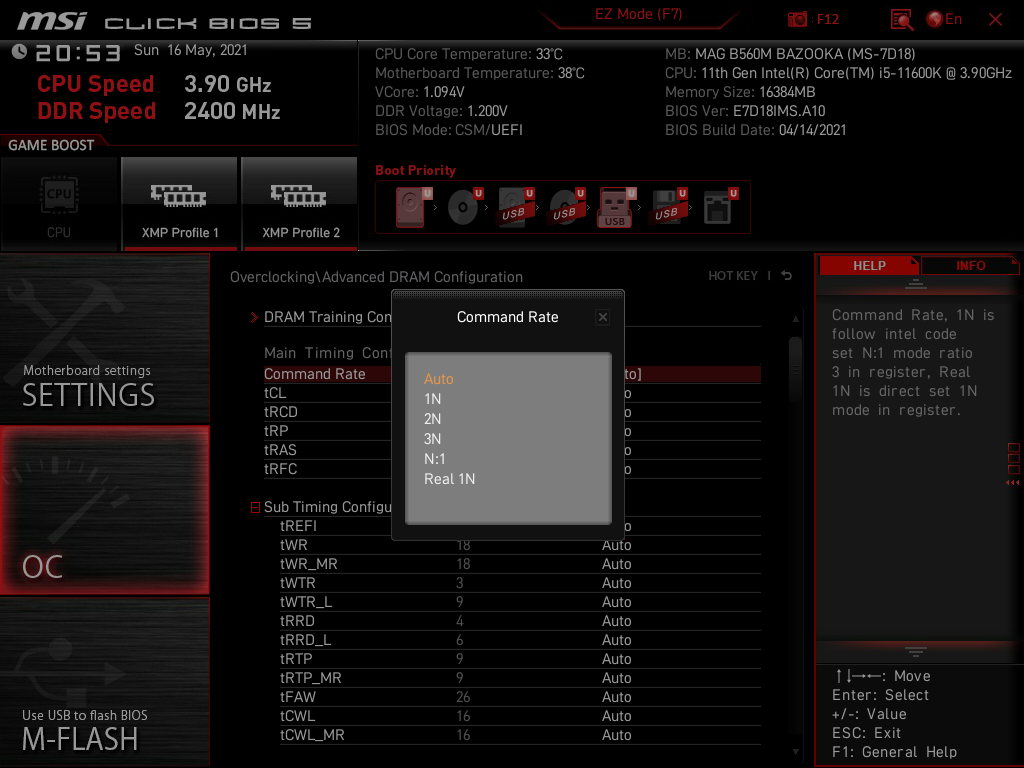Screen dimensions: 1024x768
Task: Close the Command Rate popup
Action: 603,317
